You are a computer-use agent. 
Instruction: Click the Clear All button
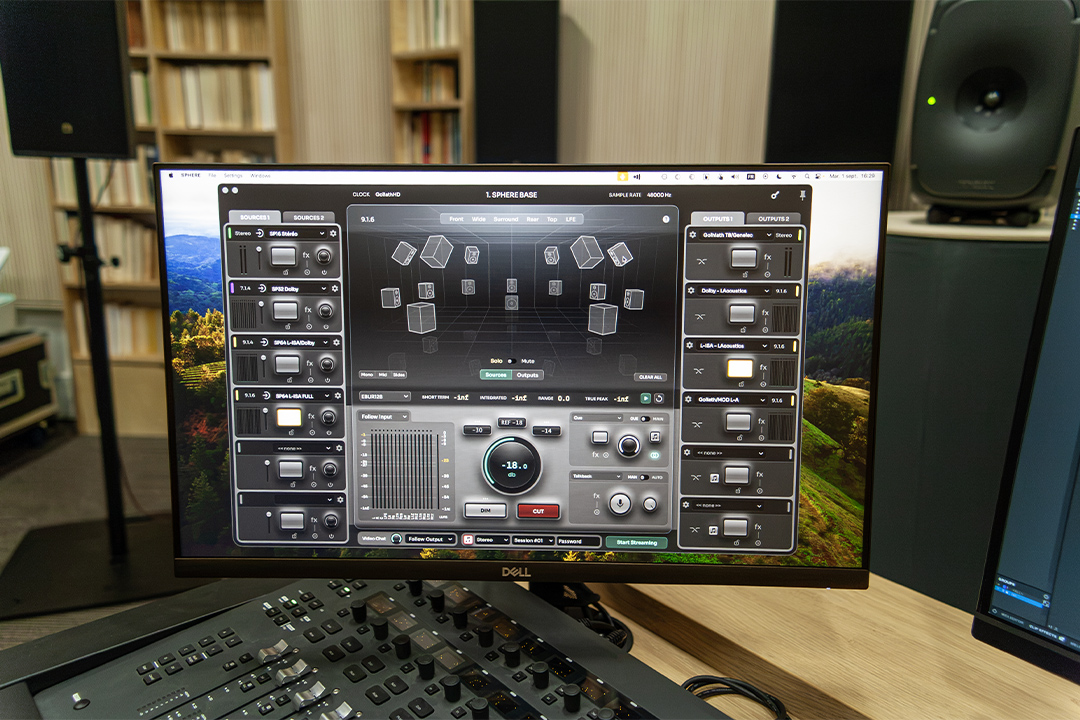click(650, 377)
